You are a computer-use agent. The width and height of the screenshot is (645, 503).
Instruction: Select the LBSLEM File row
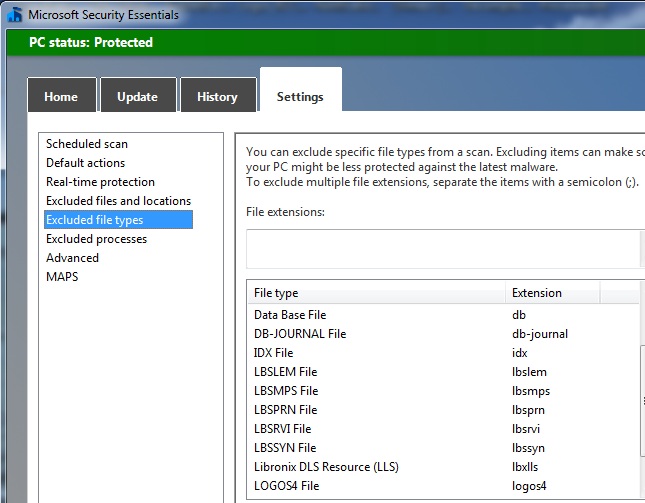pyautogui.click(x=443, y=372)
